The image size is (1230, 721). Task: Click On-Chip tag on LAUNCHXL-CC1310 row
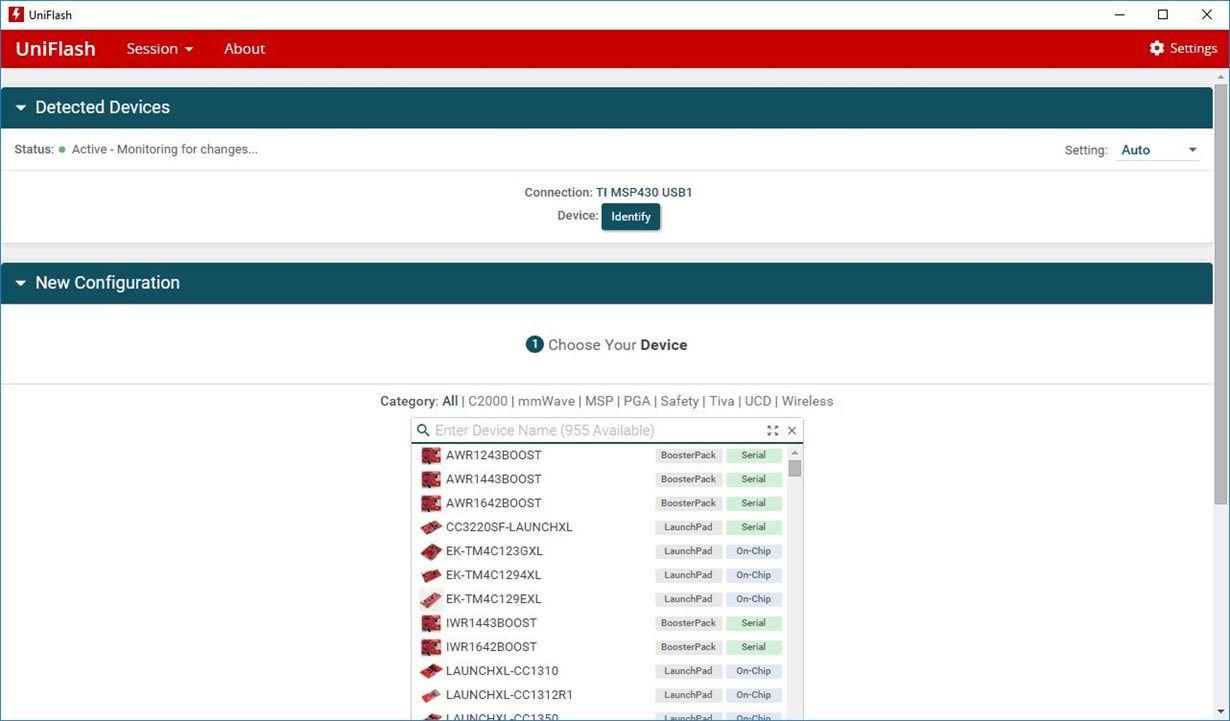pyautogui.click(x=754, y=671)
